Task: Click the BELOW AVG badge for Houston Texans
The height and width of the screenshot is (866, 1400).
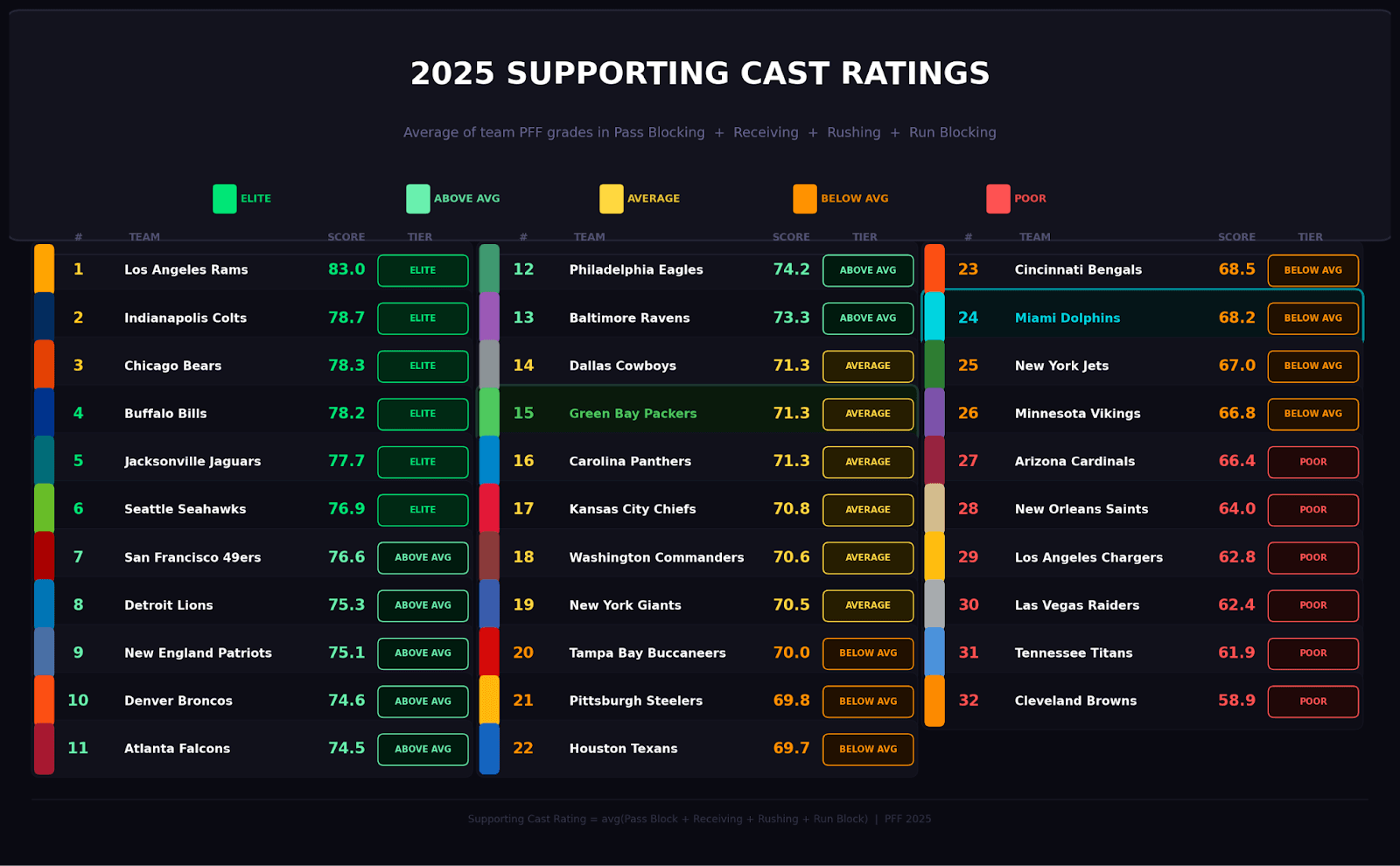Action: coord(868,750)
